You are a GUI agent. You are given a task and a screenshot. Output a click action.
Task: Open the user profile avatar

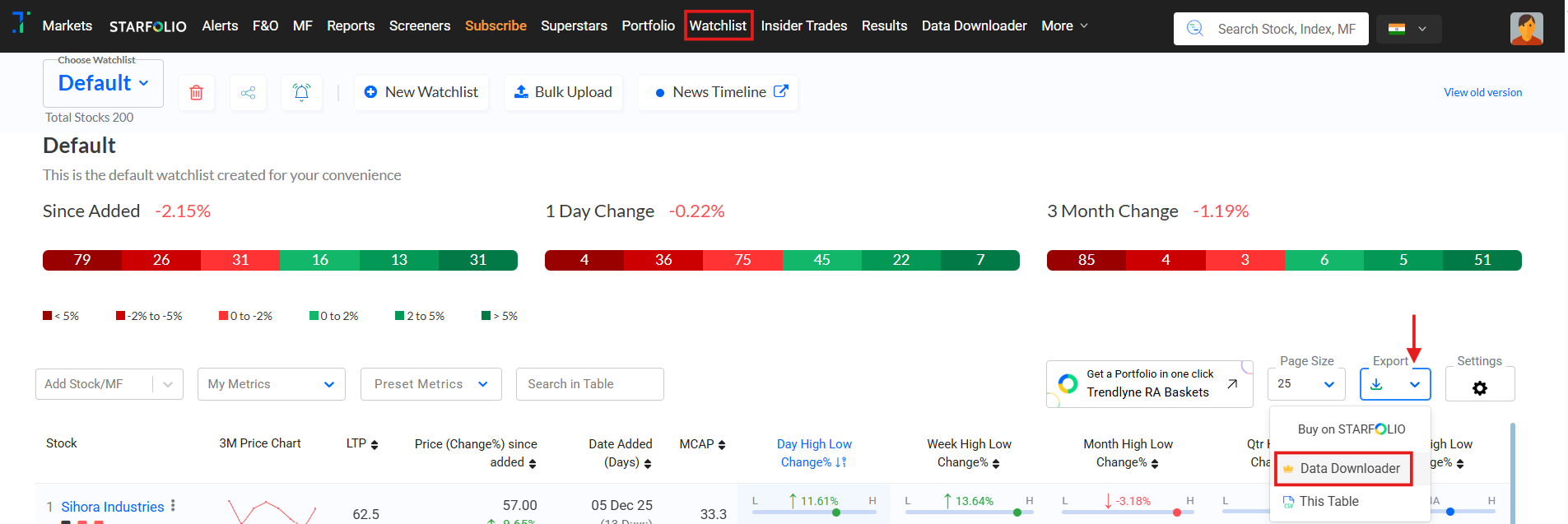point(1526,29)
